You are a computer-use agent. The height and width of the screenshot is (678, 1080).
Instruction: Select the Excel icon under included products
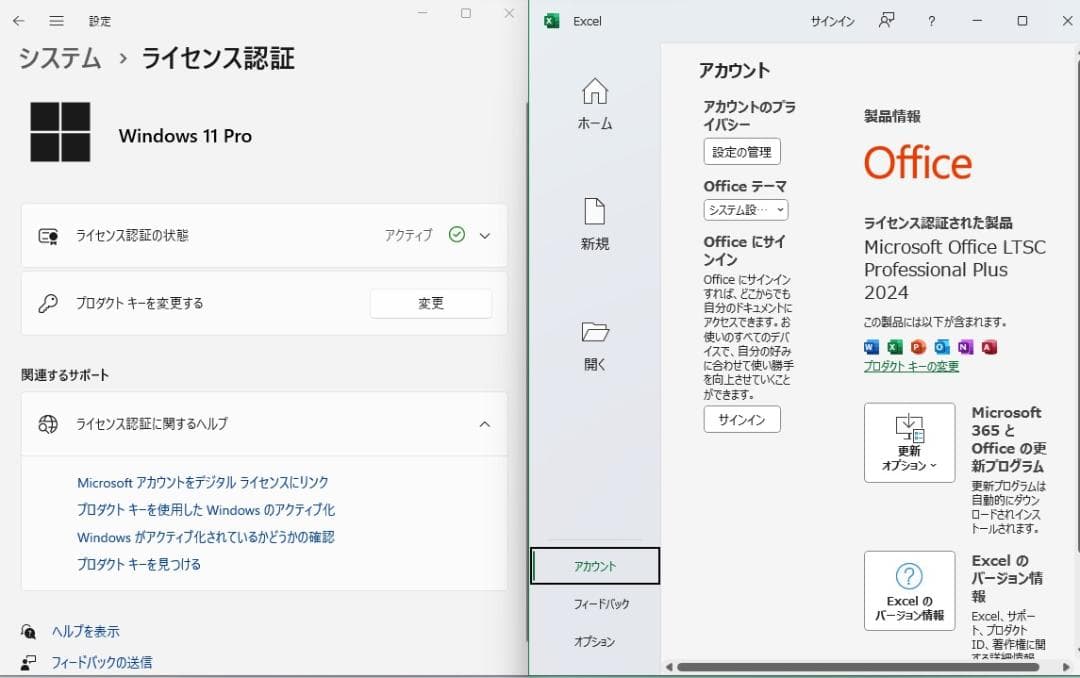(894, 346)
